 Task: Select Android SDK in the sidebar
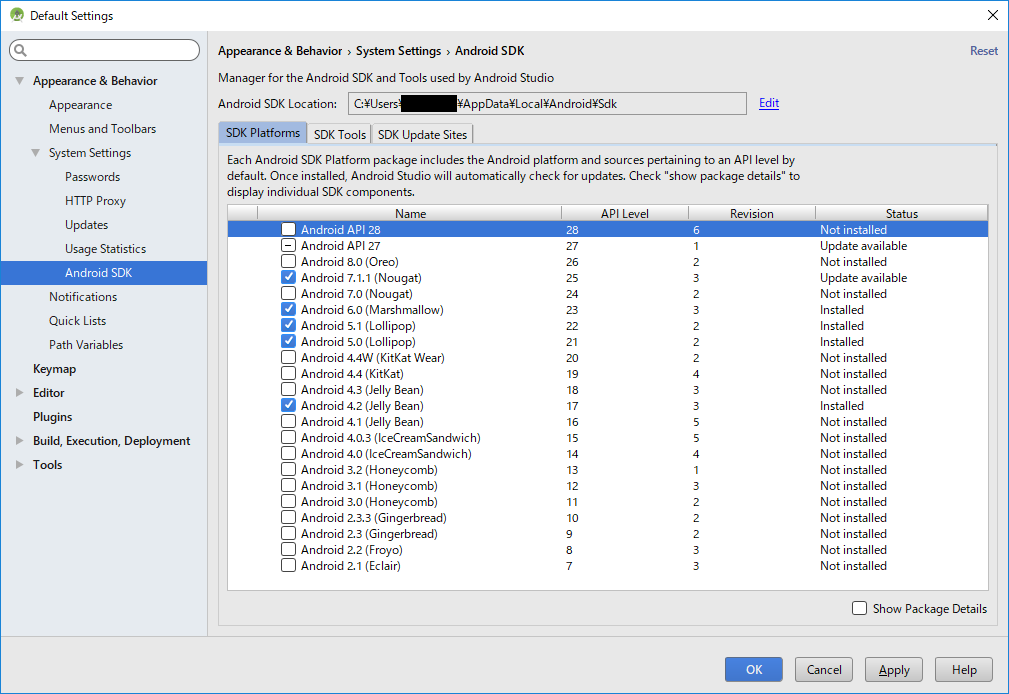[104, 272]
